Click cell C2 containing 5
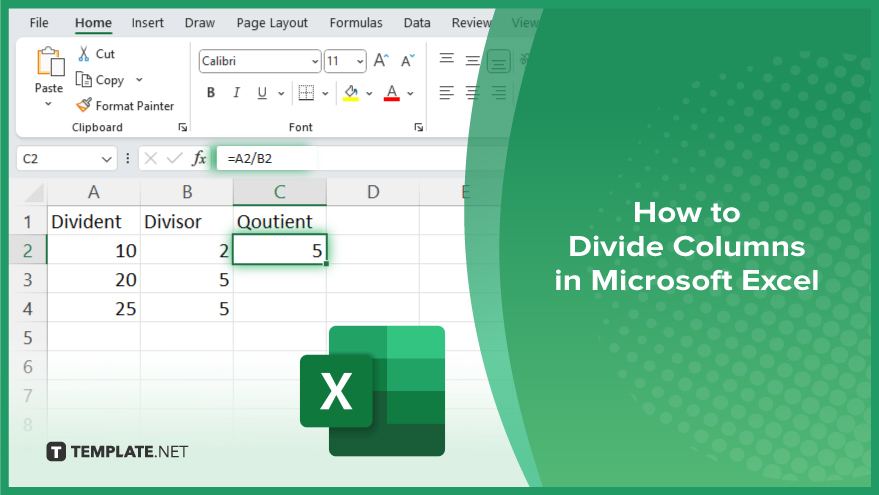Image resolution: width=879 pixels, height=495 pixels. 280,249
